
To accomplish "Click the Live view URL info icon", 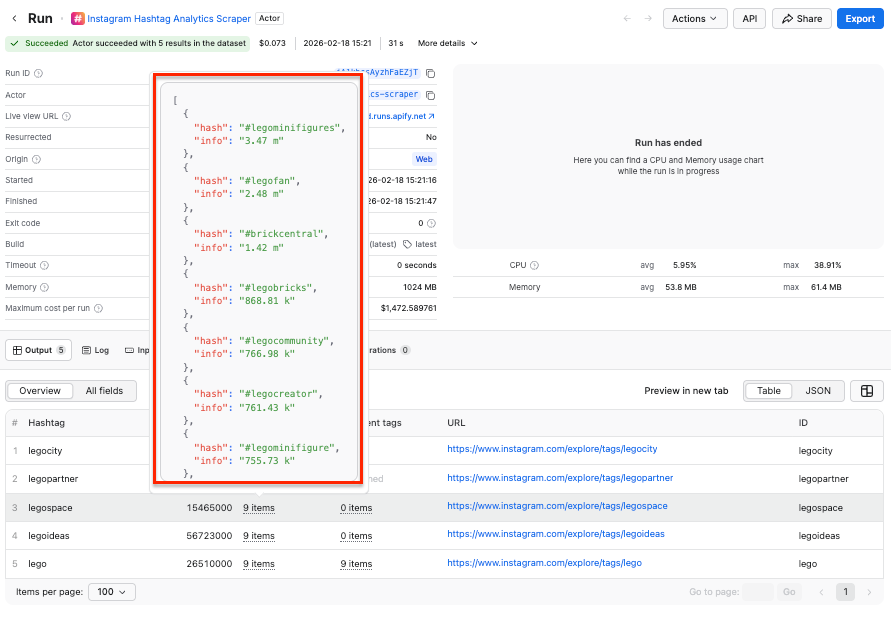I will click(x=67, y=116).
